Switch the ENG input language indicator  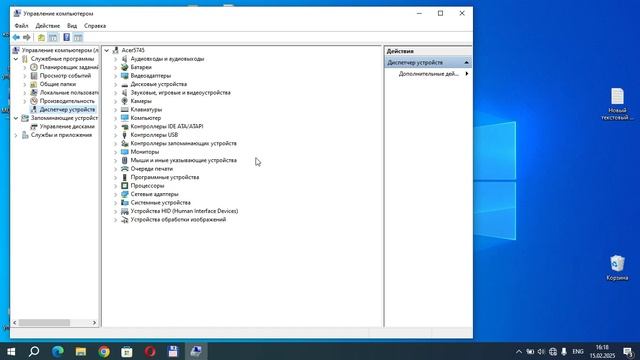[578, 351]
